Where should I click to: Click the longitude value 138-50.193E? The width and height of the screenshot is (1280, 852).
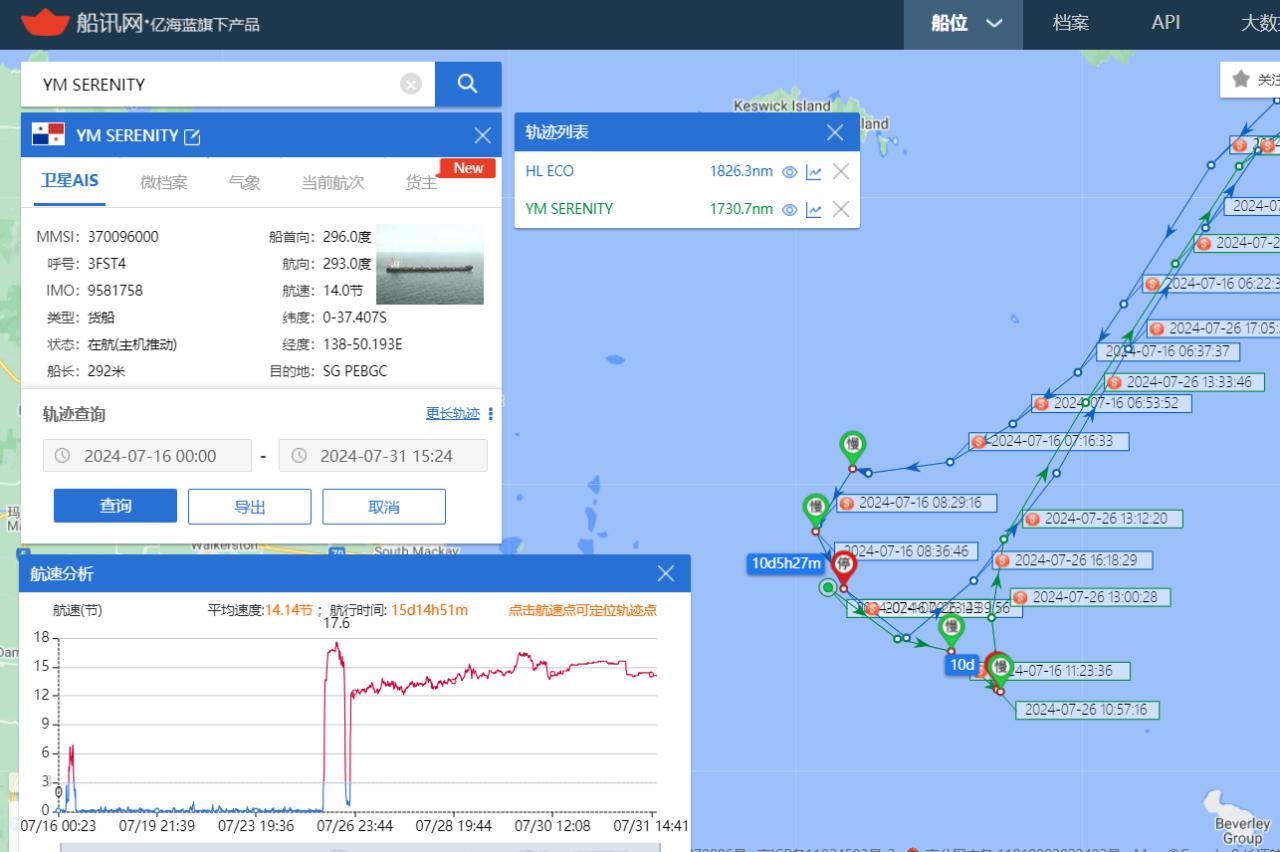click(361, 345)
